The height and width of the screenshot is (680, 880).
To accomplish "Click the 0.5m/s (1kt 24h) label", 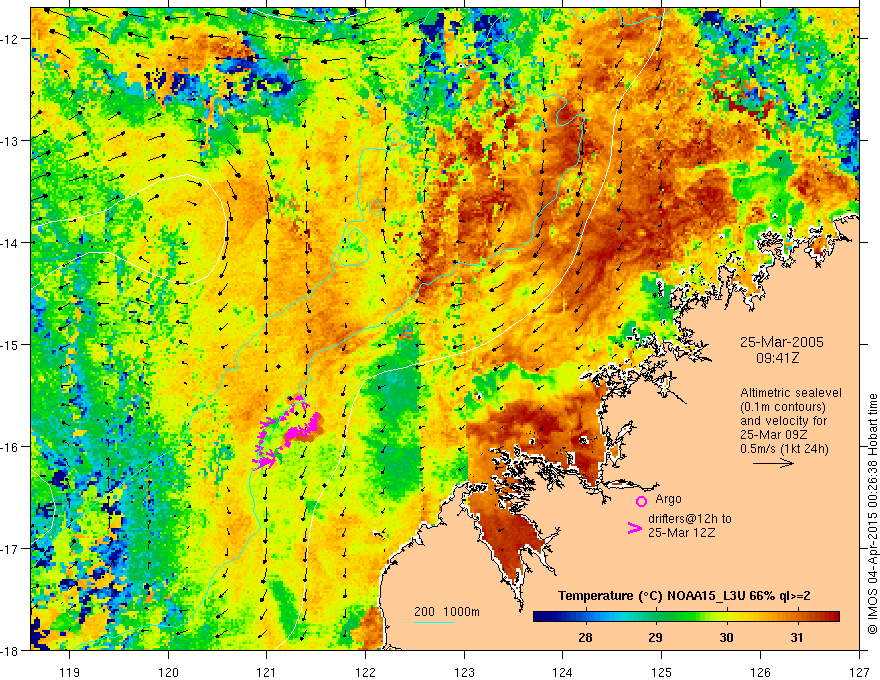I will pyautogui.click(x=784, y=449).
